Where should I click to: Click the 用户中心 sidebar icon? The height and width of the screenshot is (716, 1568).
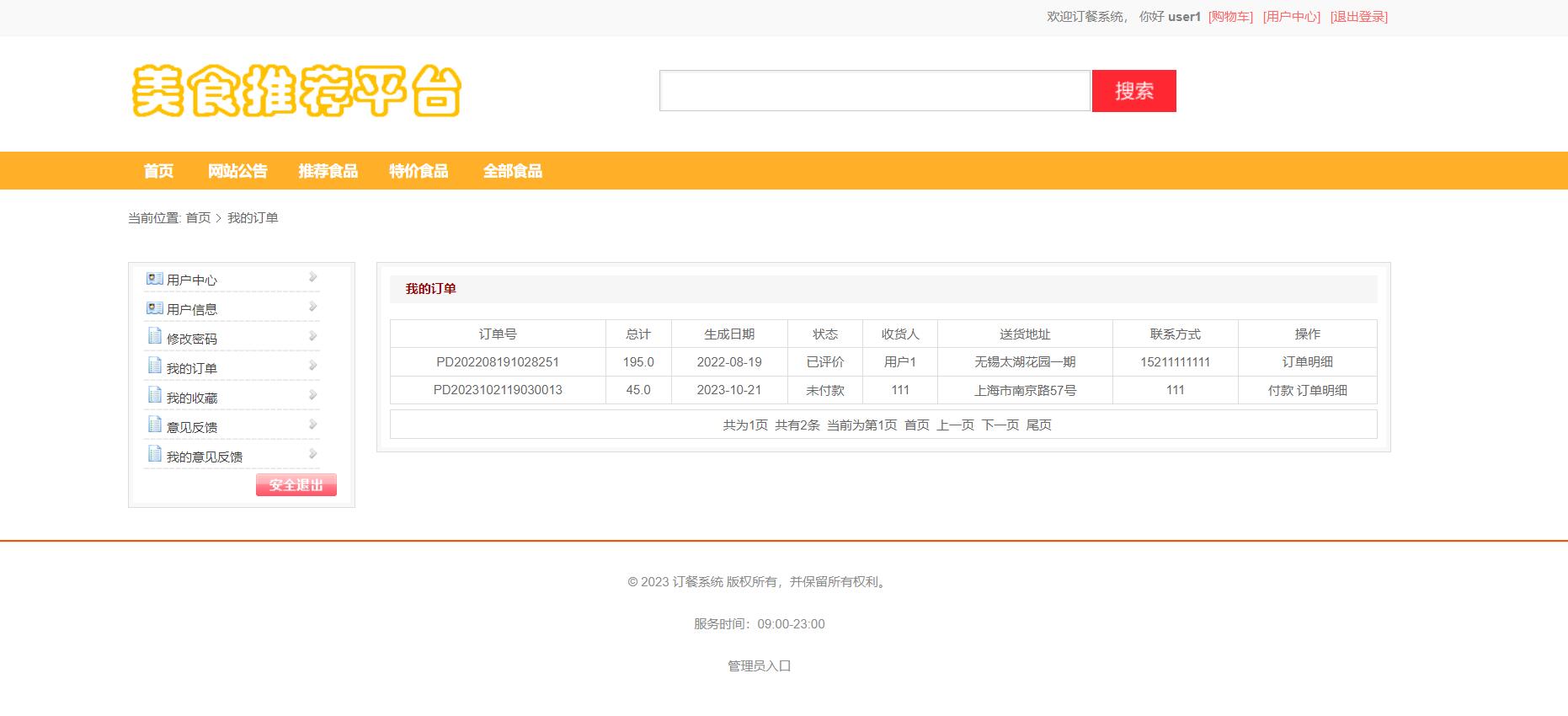pyautogui.click(x=155, y=278)
